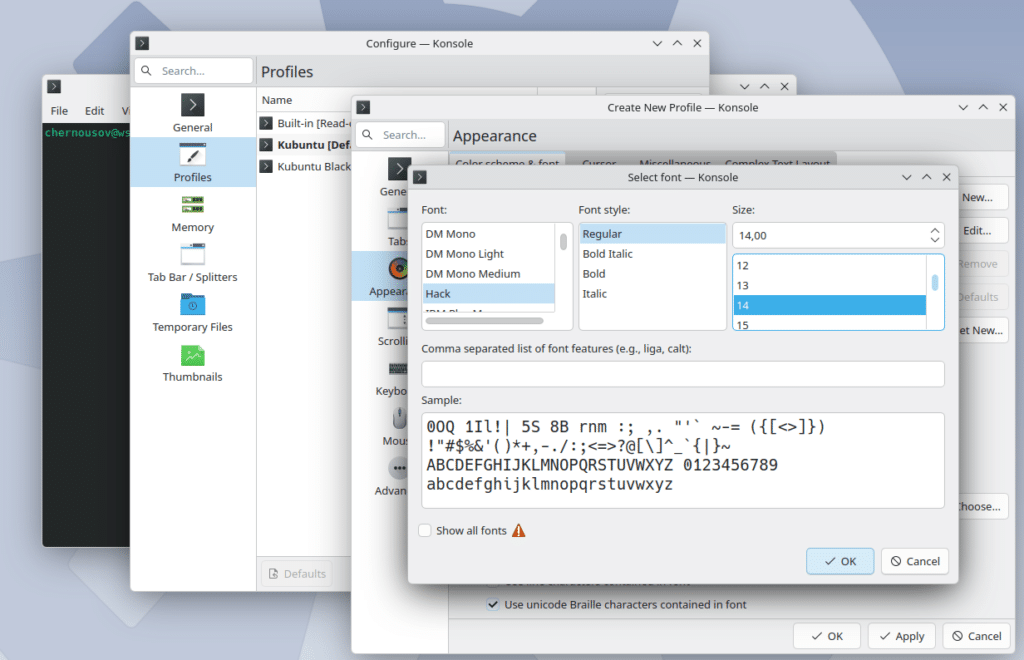Select DM Mono Light font

point(488,254)
